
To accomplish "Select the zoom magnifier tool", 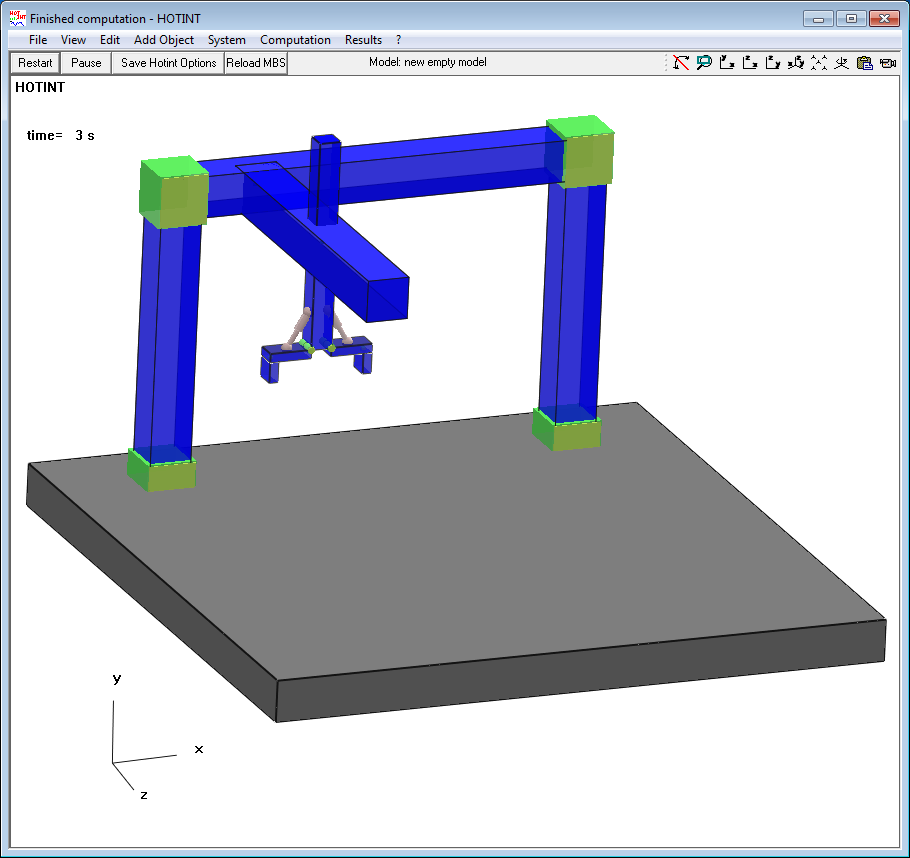I will point(703,62).
